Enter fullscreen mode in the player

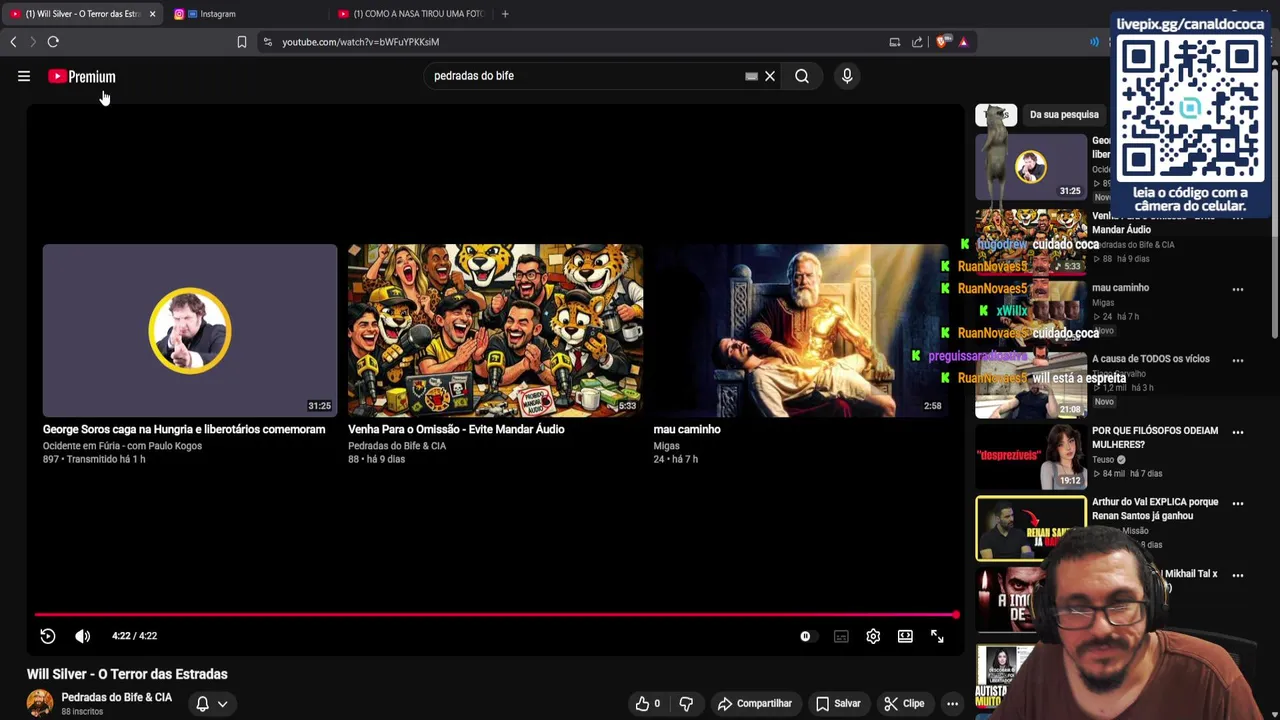pos(937,636)
